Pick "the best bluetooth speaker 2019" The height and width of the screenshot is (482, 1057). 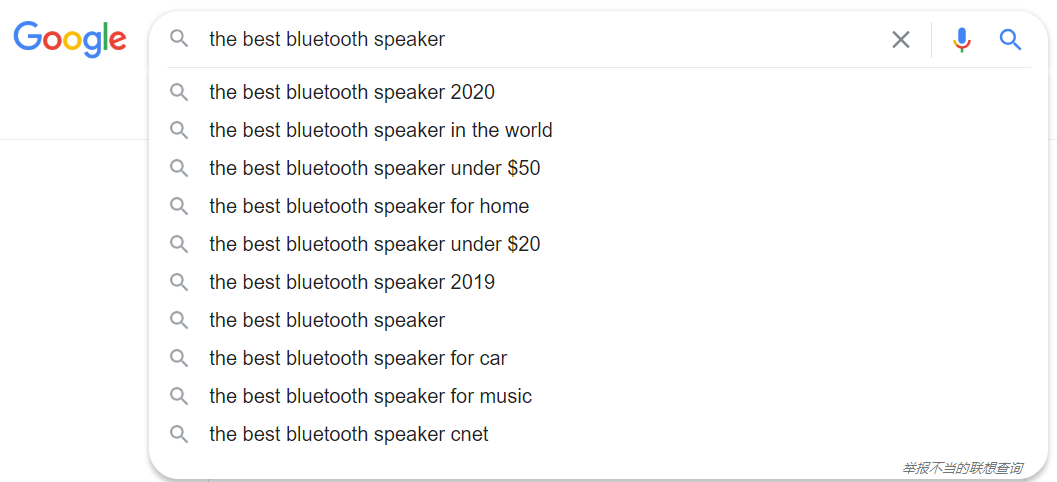pos(598,282)
